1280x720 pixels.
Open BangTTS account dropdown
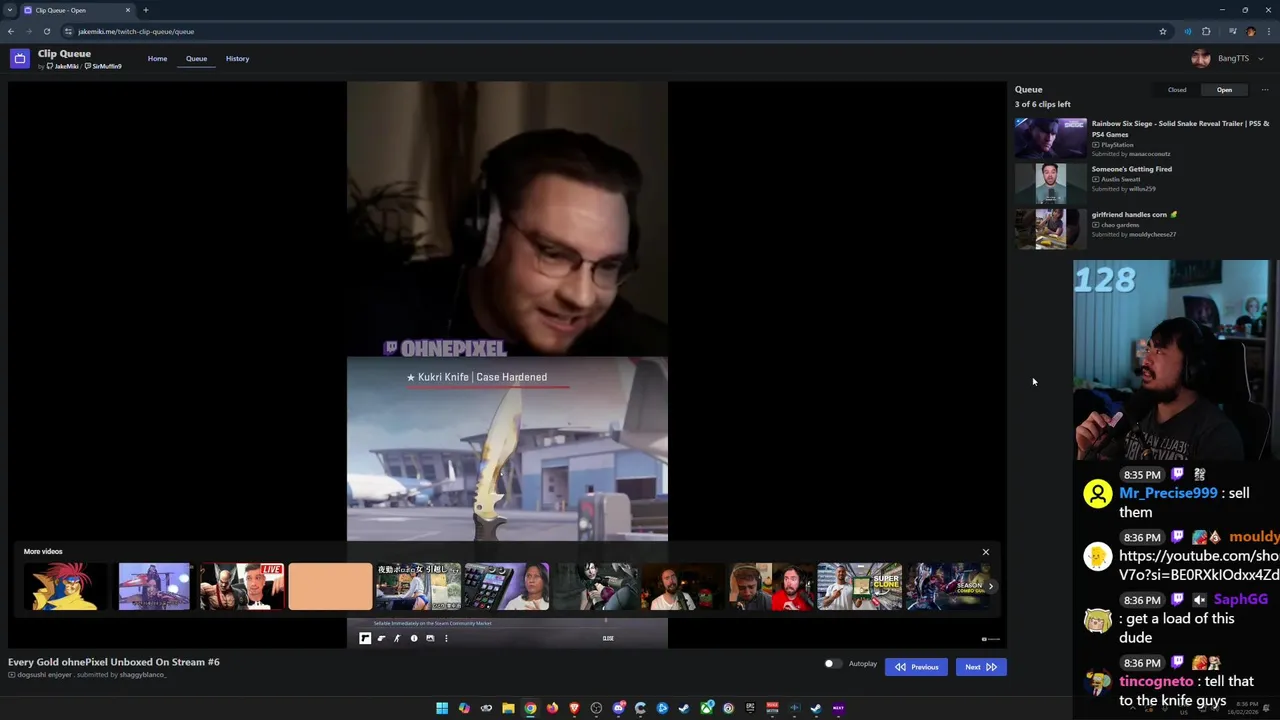1228,58
